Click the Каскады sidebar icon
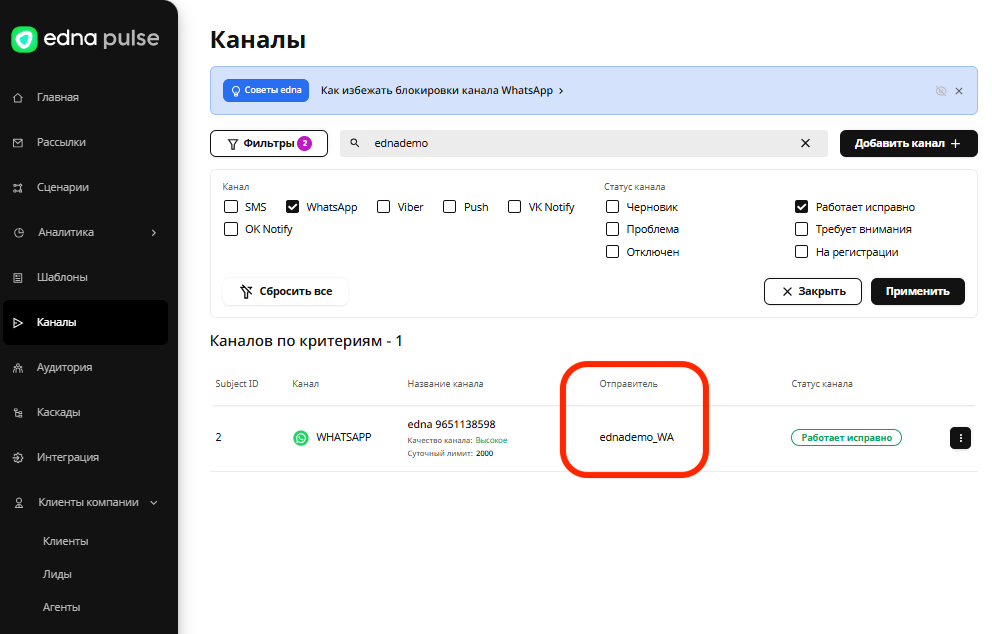Screen dimensions: 992x634 click(18, 413)
